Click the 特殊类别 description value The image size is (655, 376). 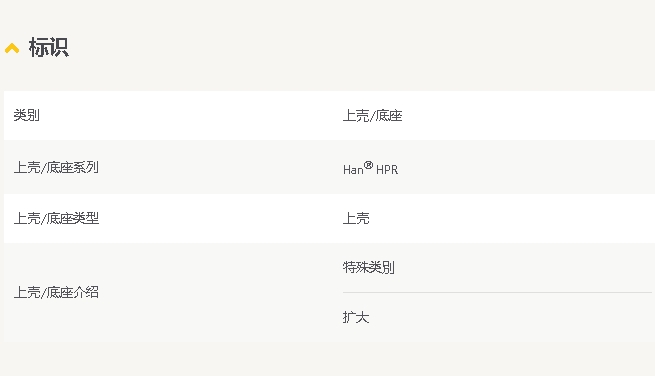pyautogui.click(x=368, y=267)
